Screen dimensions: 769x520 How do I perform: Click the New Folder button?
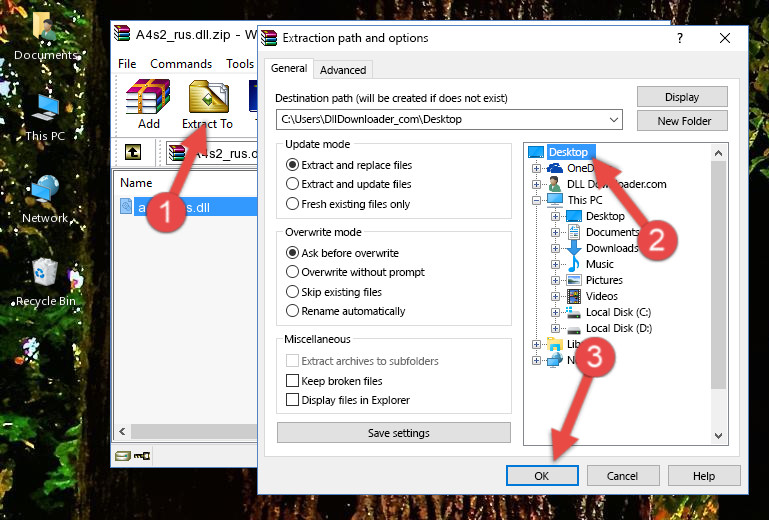point(682,121)
